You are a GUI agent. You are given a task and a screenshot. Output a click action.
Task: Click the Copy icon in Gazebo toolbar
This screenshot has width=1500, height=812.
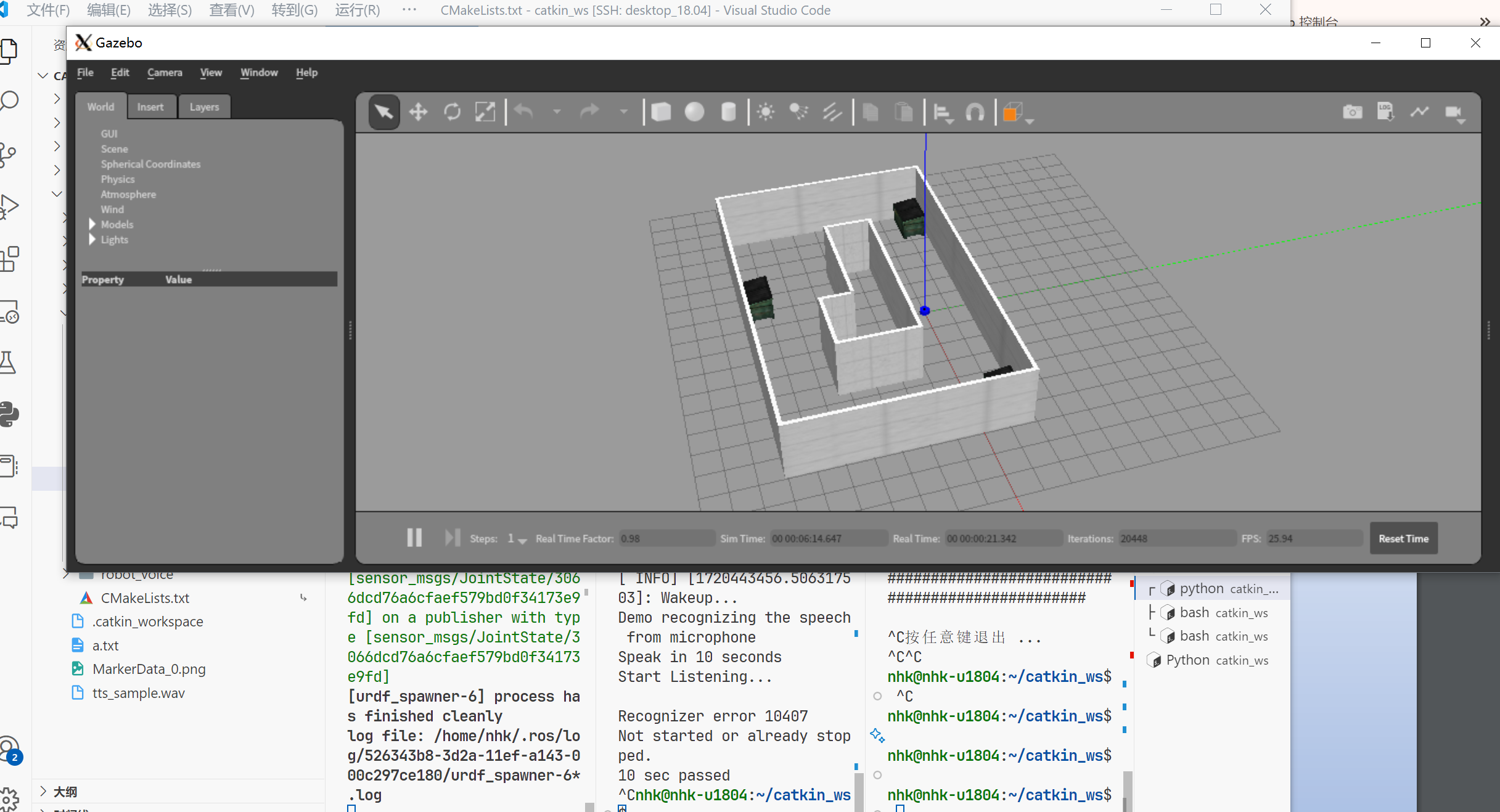point(870,112)
